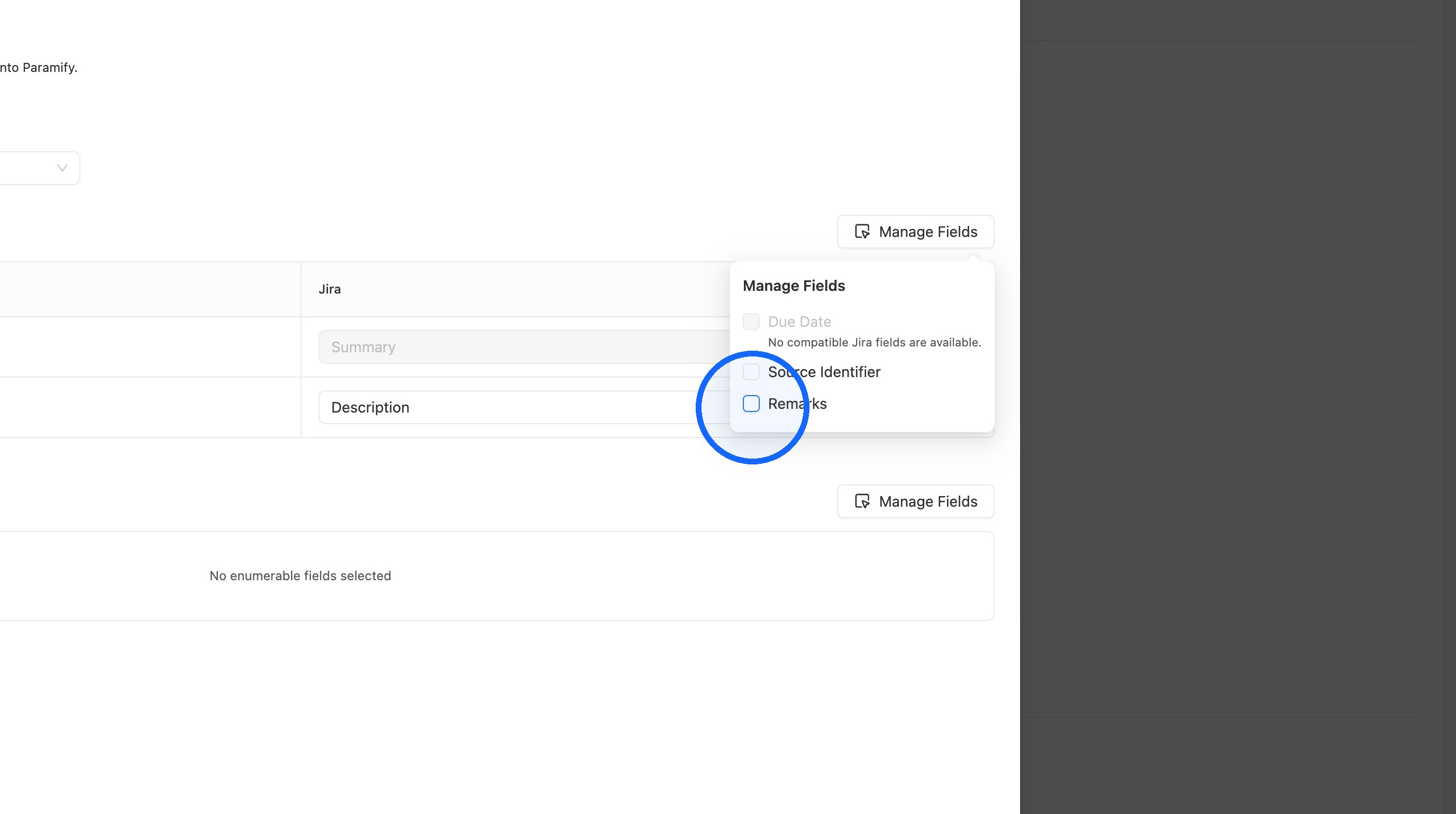Image resolution: width=1456 pixels, height=814 pixels.
Task: Click the Summary Jira field
Action: (x=524, y=347)
